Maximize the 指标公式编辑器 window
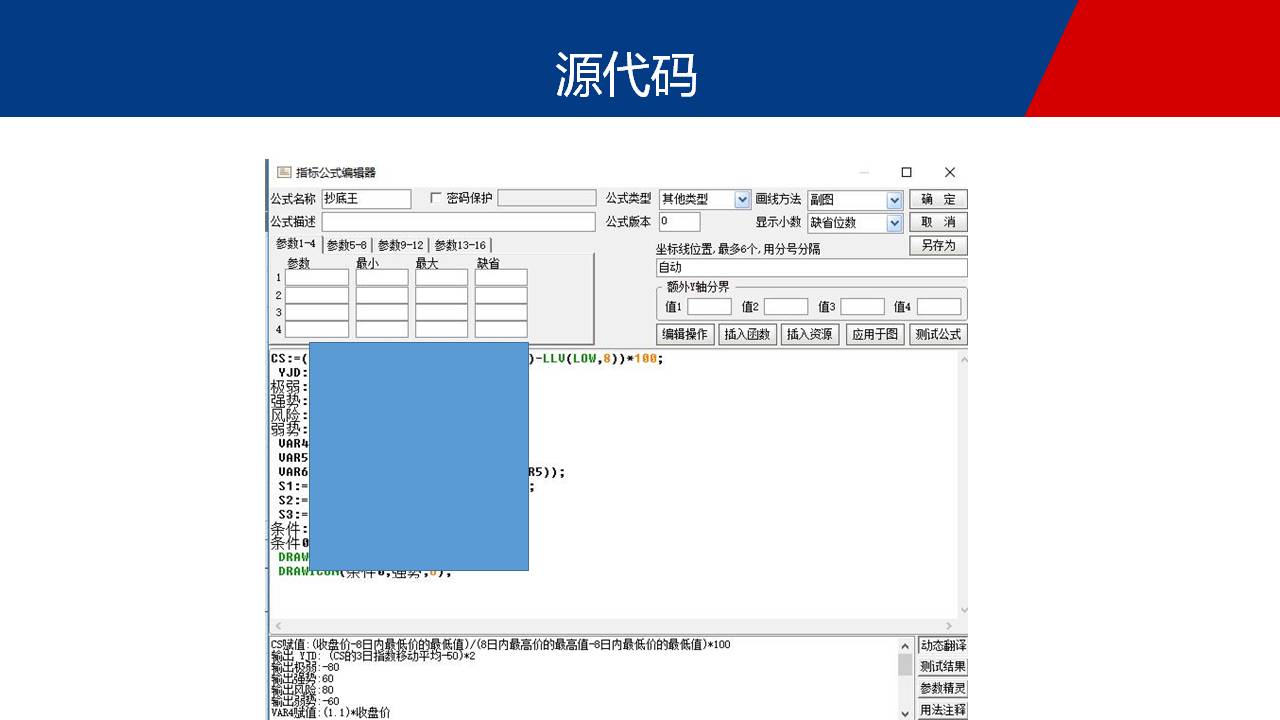Viewport: 1280px width, 720px height. (x=906, y=172)
